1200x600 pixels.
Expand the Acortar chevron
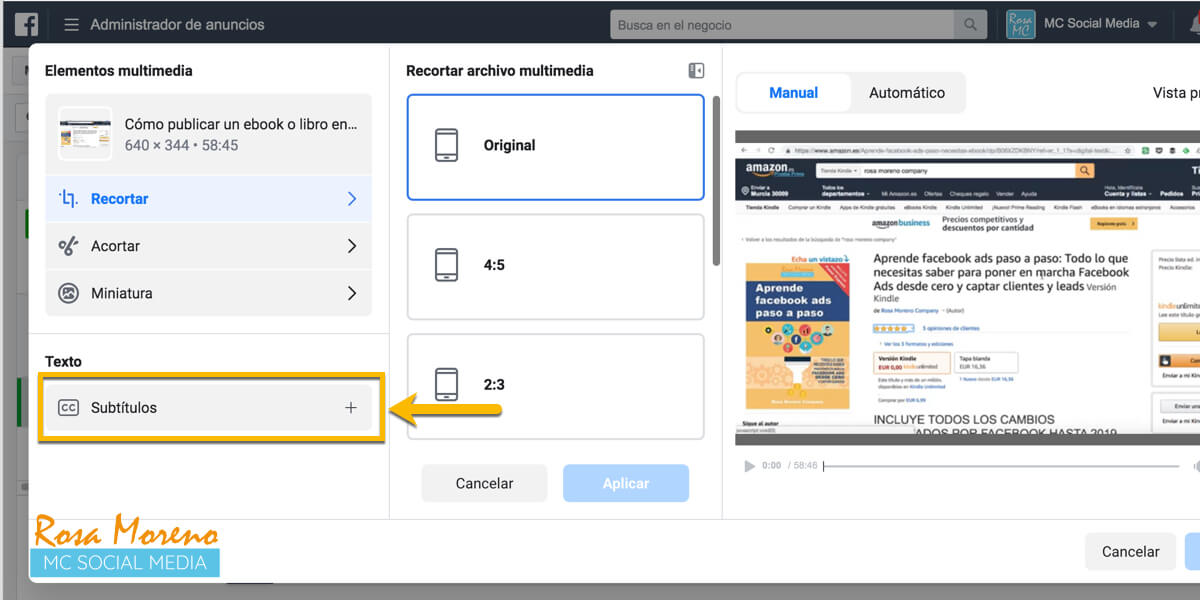click(x=351, y=246)
